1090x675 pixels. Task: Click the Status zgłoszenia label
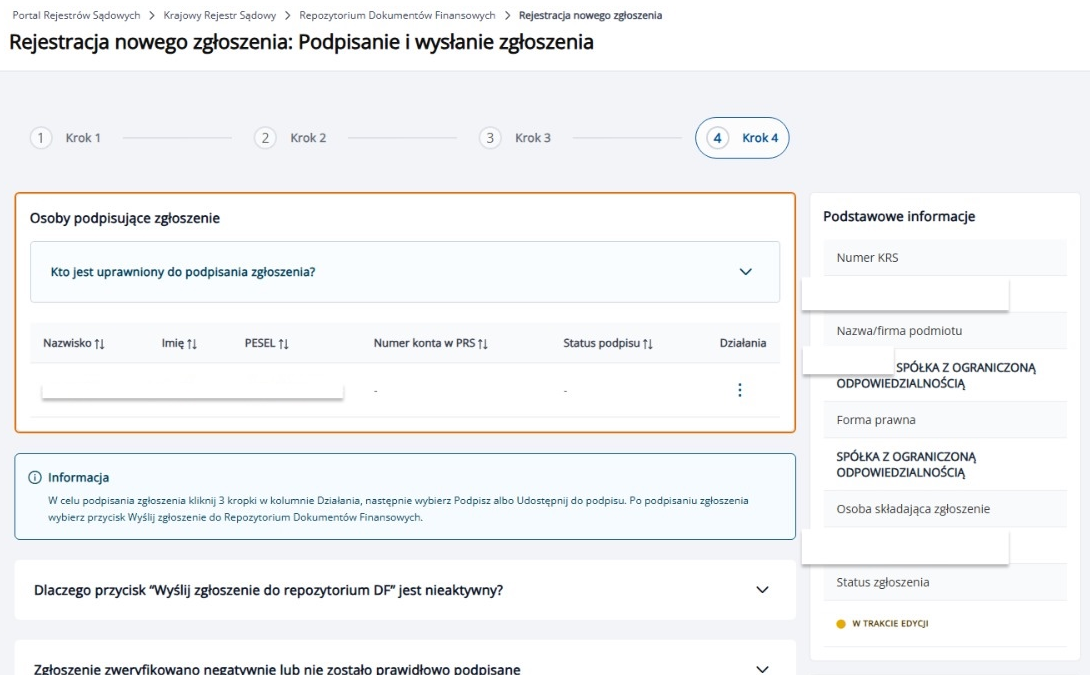883,583
